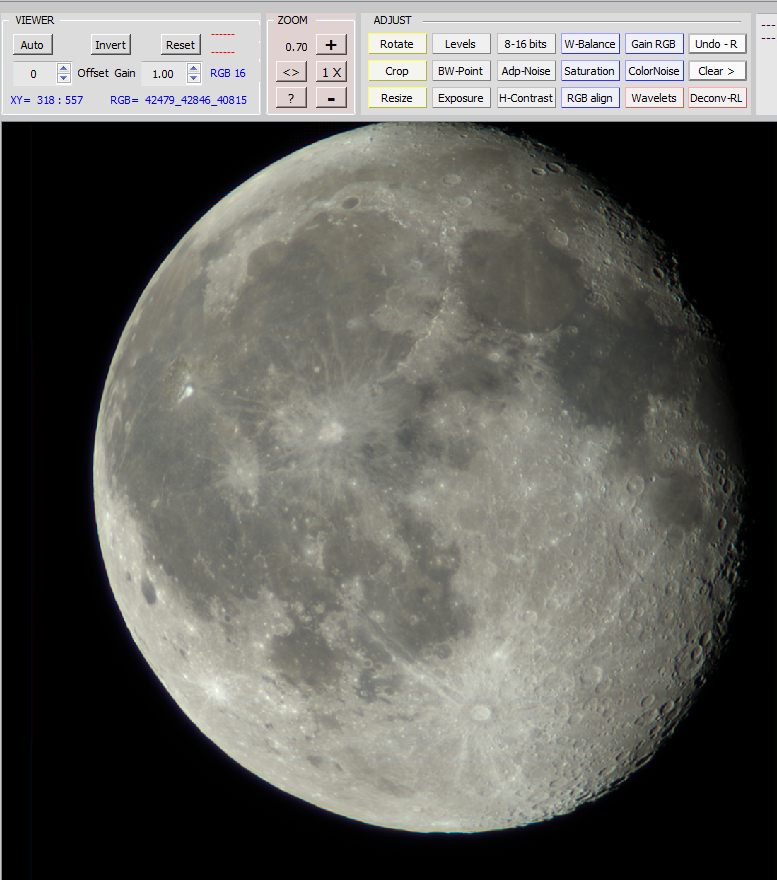The height and width of the screenshot is (880, 777).
Task: Decrease the Gain with its down arrow
Action: (194, 79)
